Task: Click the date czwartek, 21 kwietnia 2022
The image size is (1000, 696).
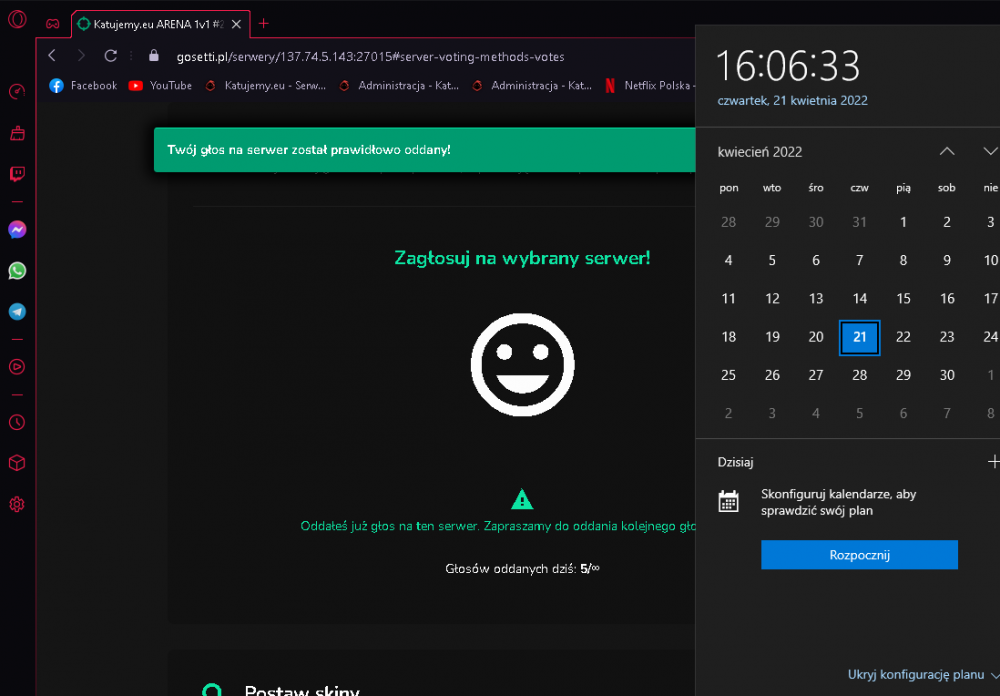Action: pos(792,101)
